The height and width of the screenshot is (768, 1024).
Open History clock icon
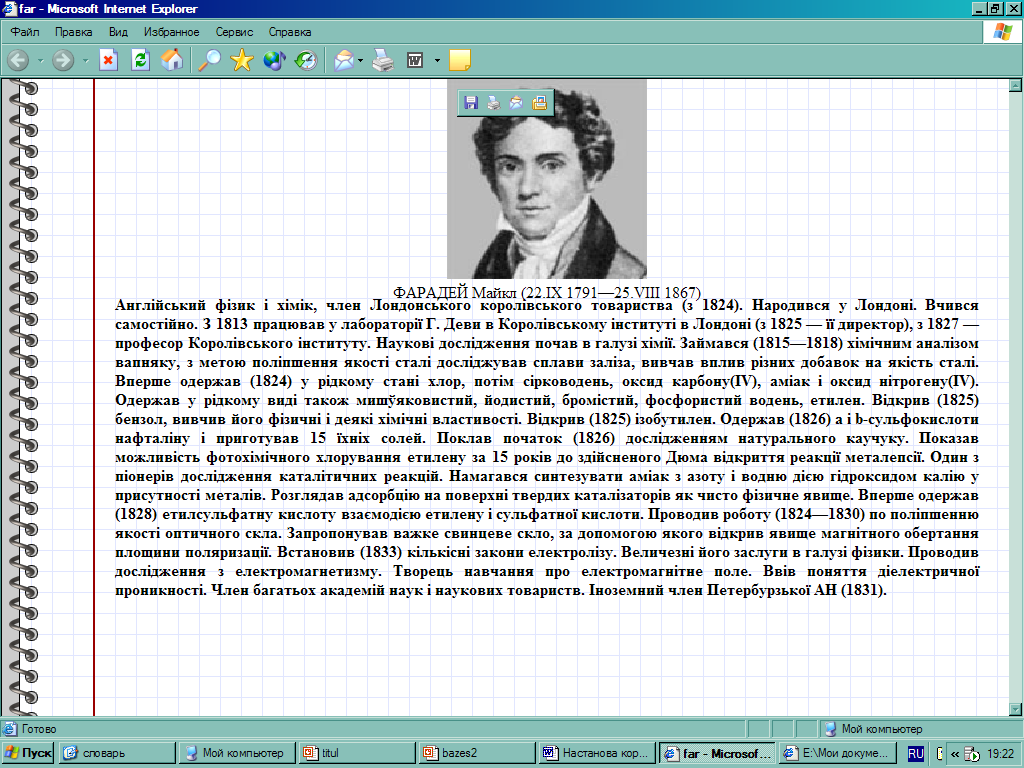click(x=306, y=61)
